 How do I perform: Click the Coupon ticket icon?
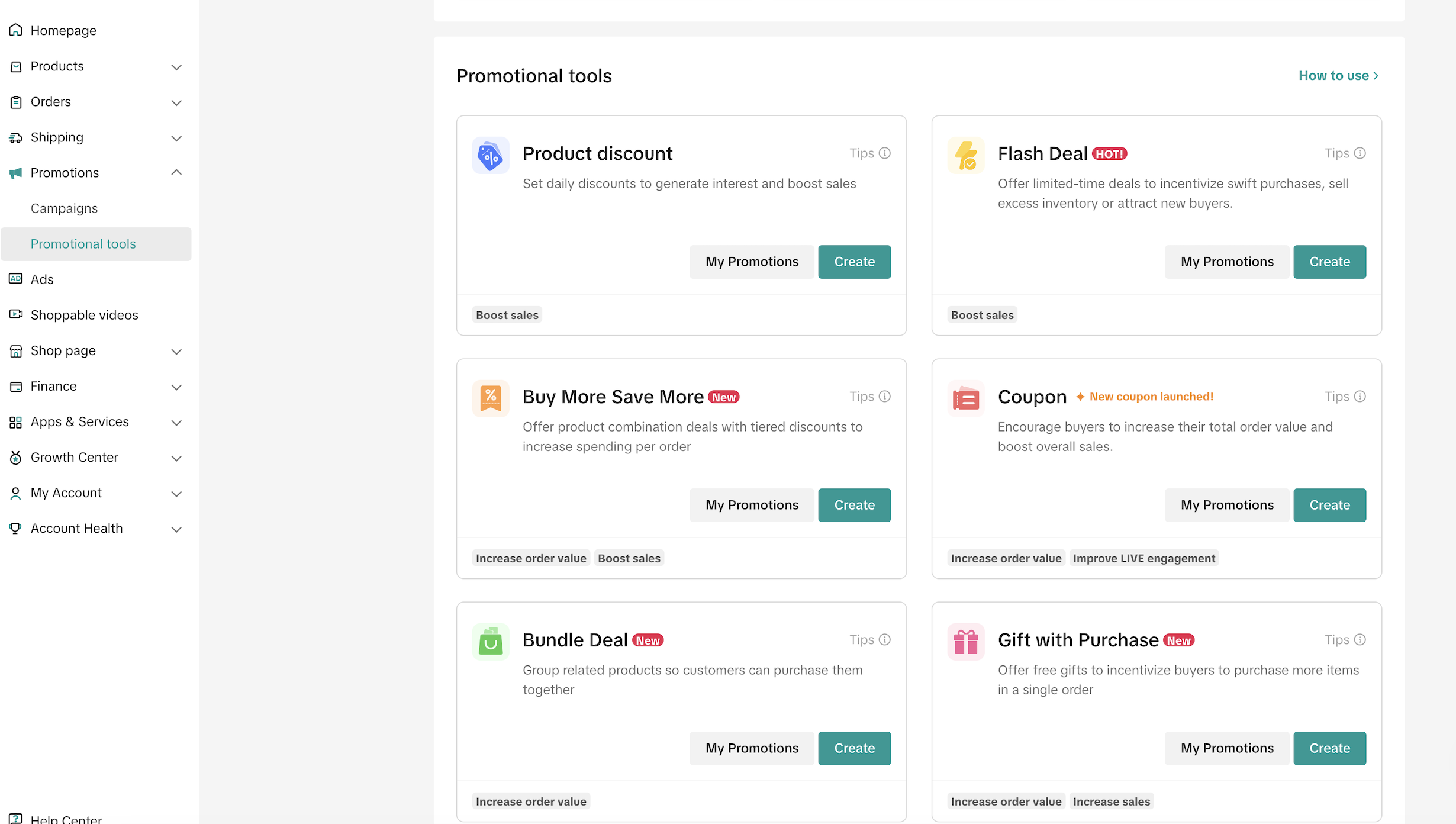tap(965, 398)
